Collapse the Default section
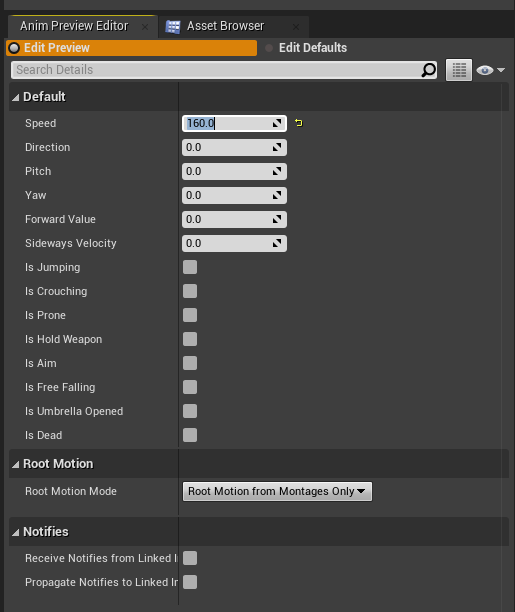This screenshot has width=515, height=612. click(x=15, y=97)
